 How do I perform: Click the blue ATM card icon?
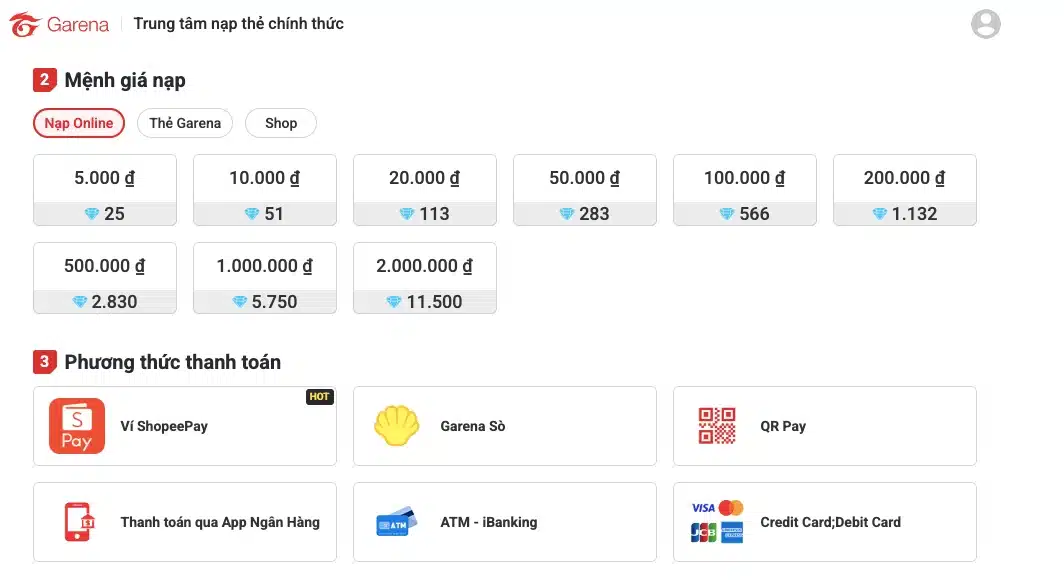(397, 522)
